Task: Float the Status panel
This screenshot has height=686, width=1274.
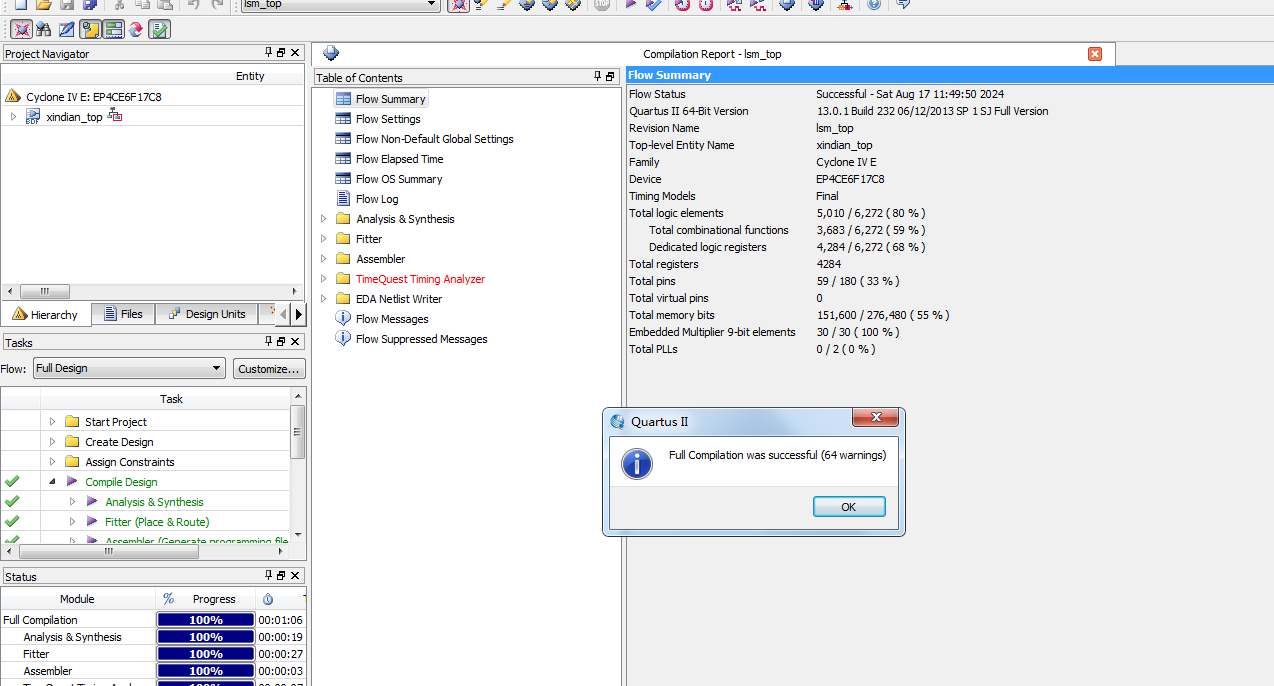Action: click(x=282, y=576)
